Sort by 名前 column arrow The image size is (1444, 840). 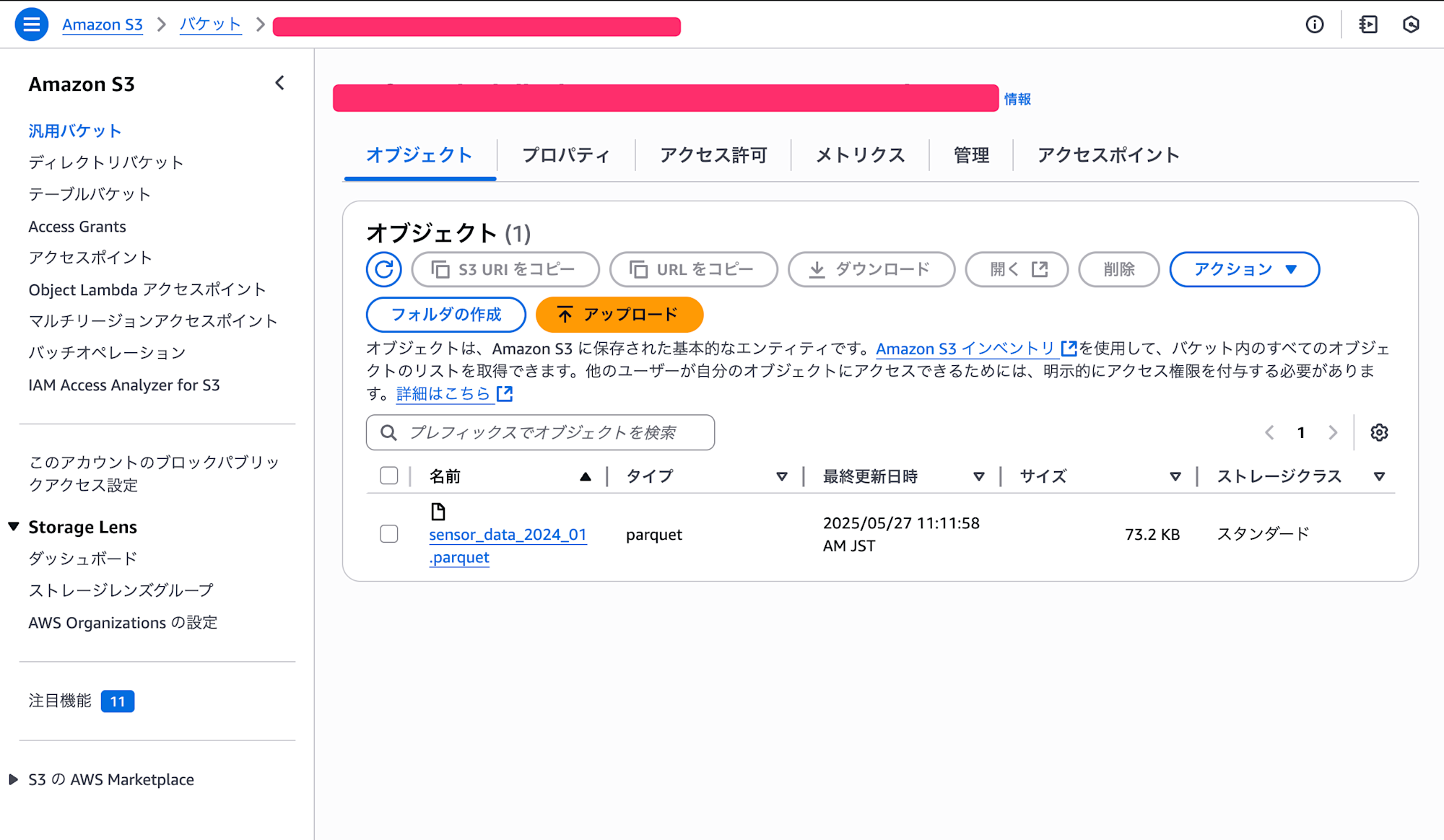pyautogui.click(x=586, y=476)
